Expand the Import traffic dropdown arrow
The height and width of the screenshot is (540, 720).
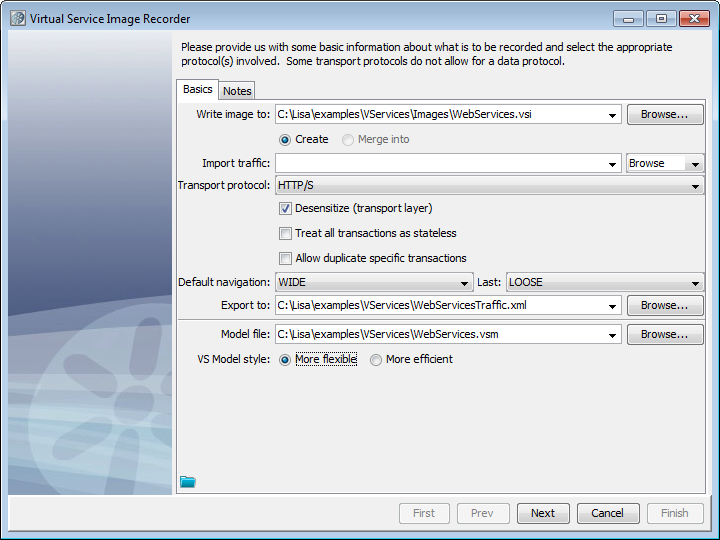(x=612, y=164)
